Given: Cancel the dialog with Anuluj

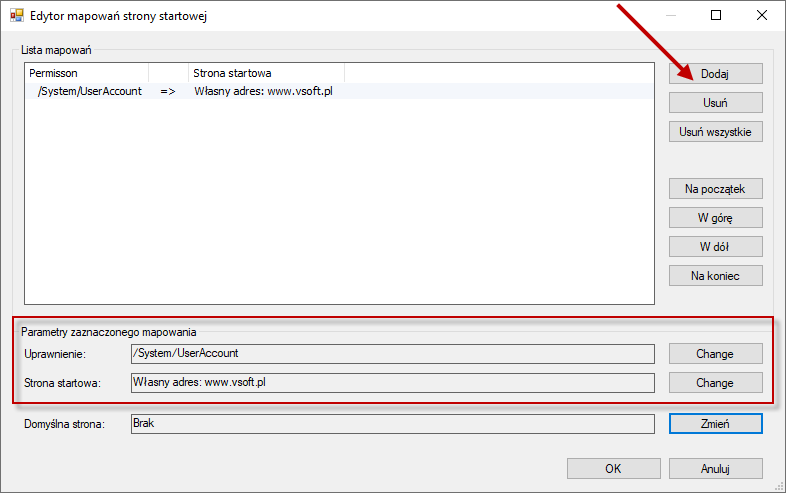Looking at the screenshot, I should 715,469.
